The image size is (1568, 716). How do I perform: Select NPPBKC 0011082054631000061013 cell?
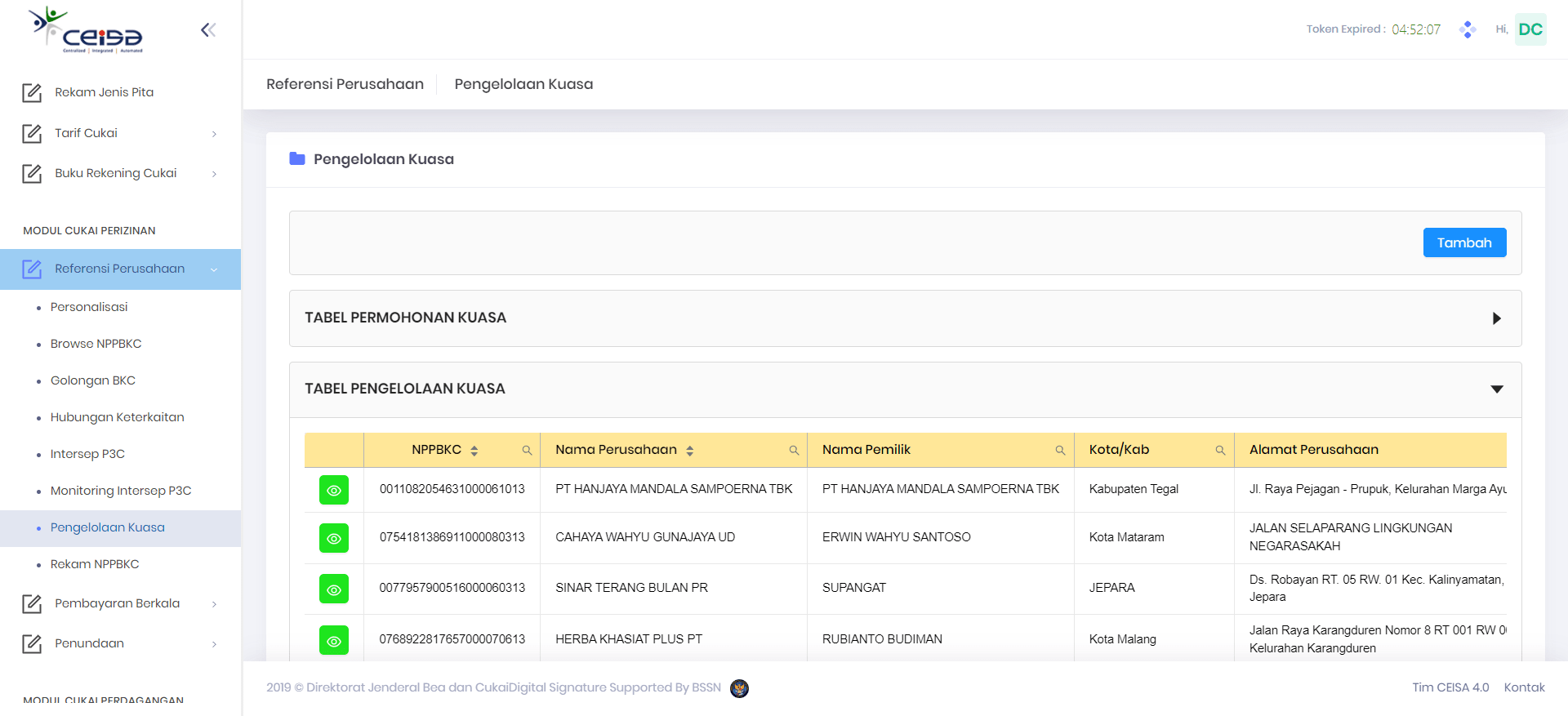[452, 489]
